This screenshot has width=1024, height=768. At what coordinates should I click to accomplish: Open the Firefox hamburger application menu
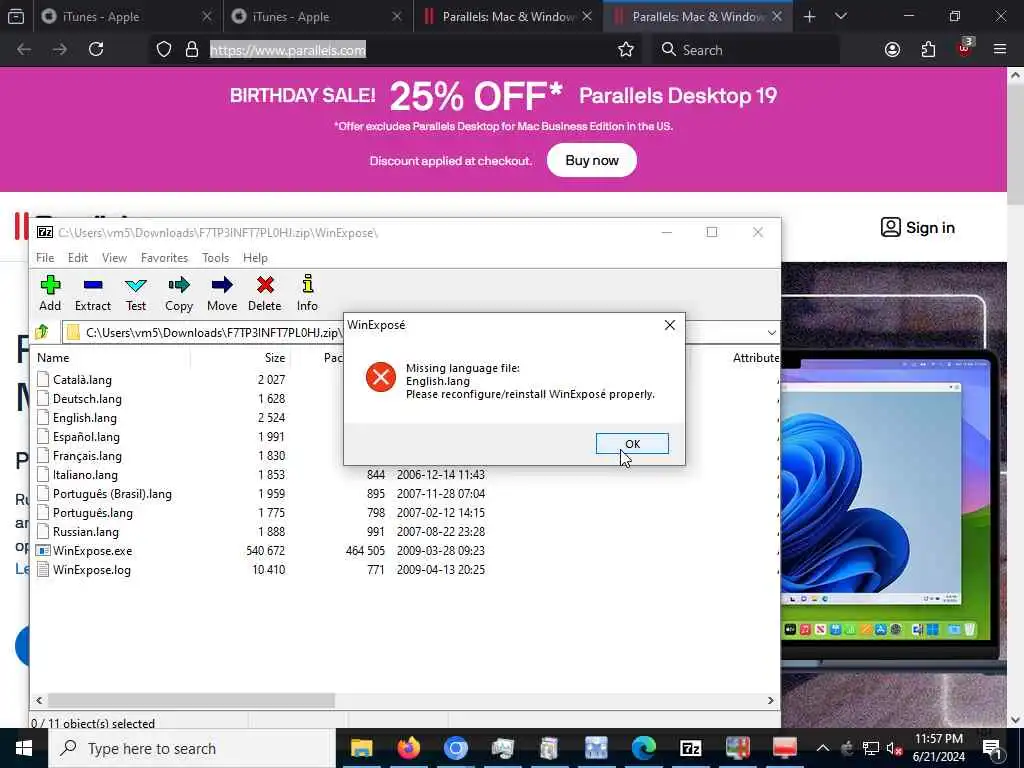pyautogui.click(x=1000, y=50)
